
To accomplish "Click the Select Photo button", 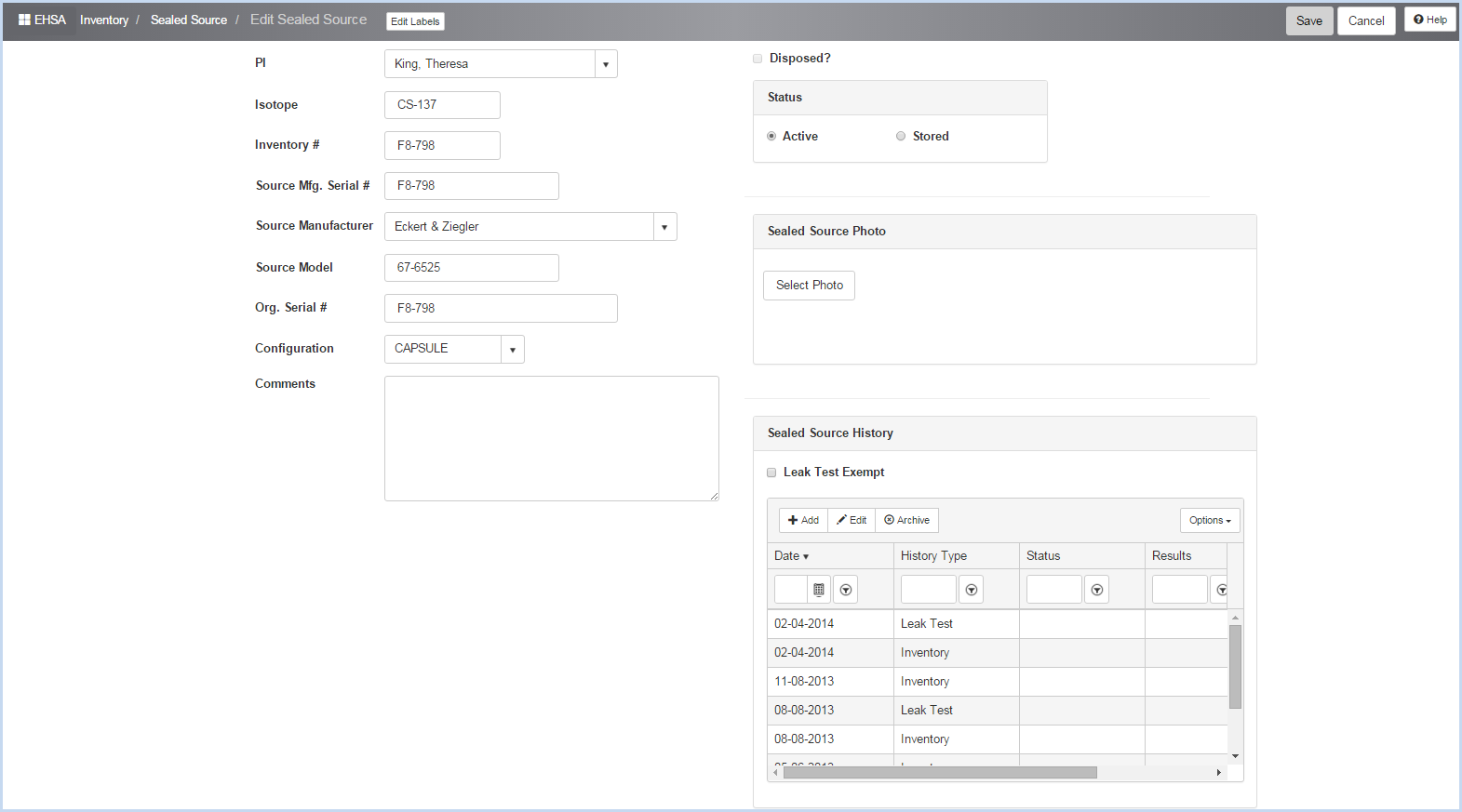I will [809, 286].
